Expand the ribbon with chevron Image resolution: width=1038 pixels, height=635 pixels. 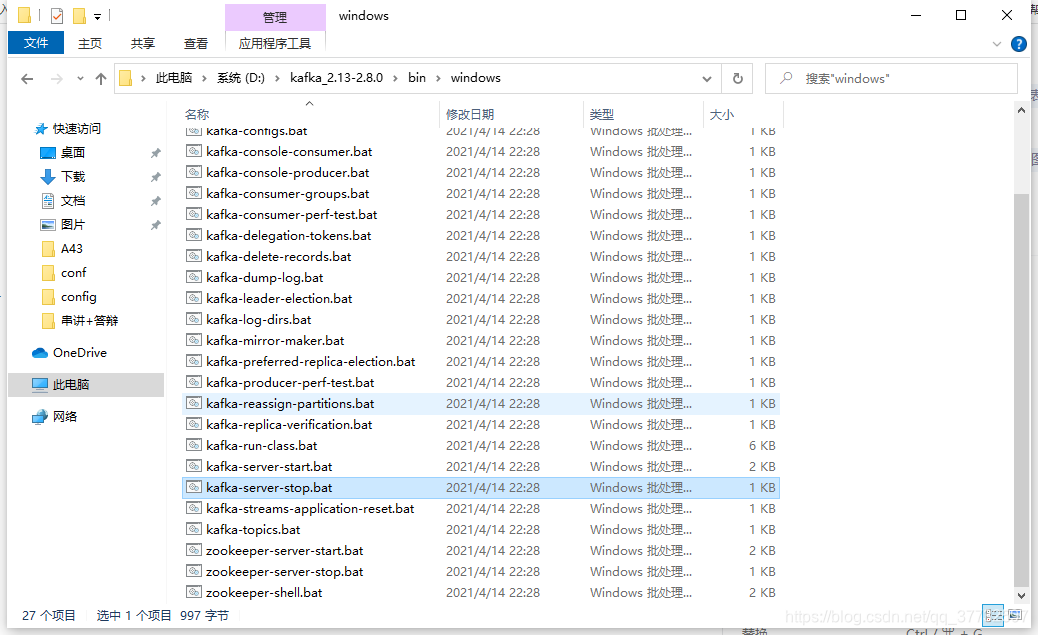(997, 44)
